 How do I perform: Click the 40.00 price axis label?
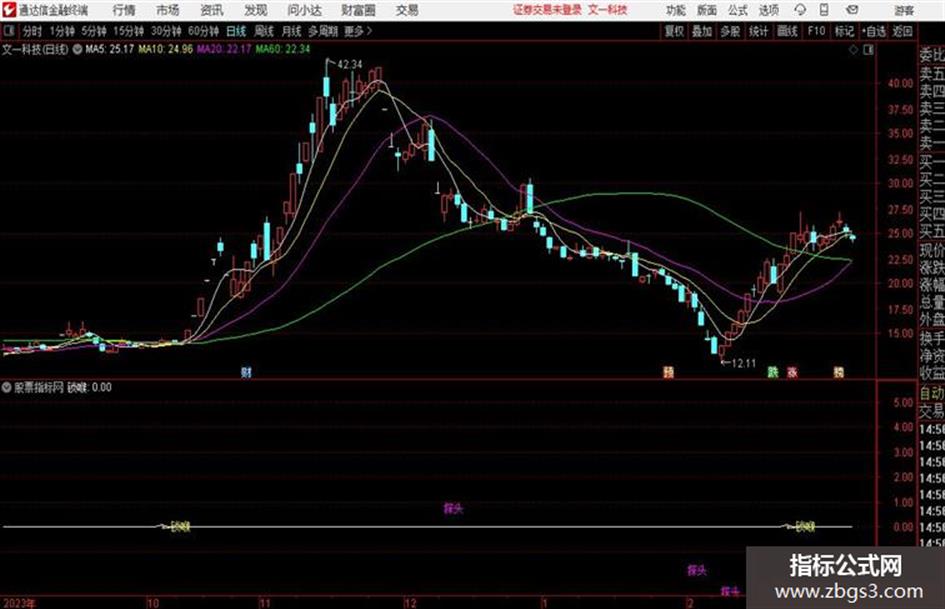[900, 83]
